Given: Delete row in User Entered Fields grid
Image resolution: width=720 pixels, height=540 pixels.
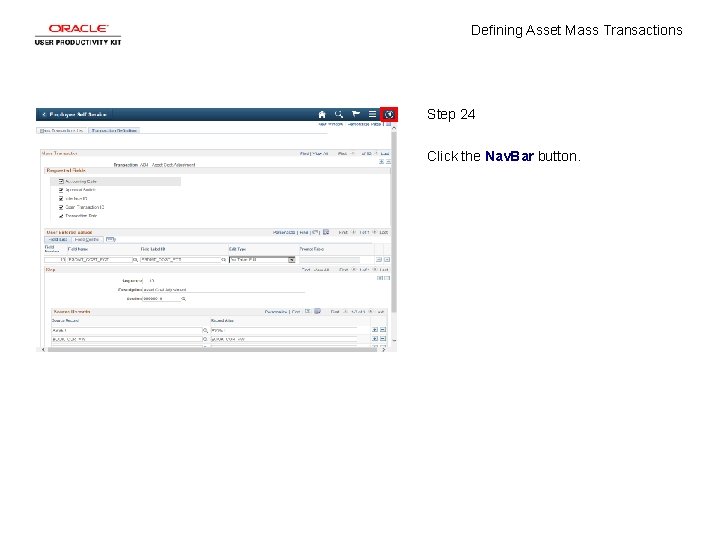Looking at the screenshot, I should 387,260.
